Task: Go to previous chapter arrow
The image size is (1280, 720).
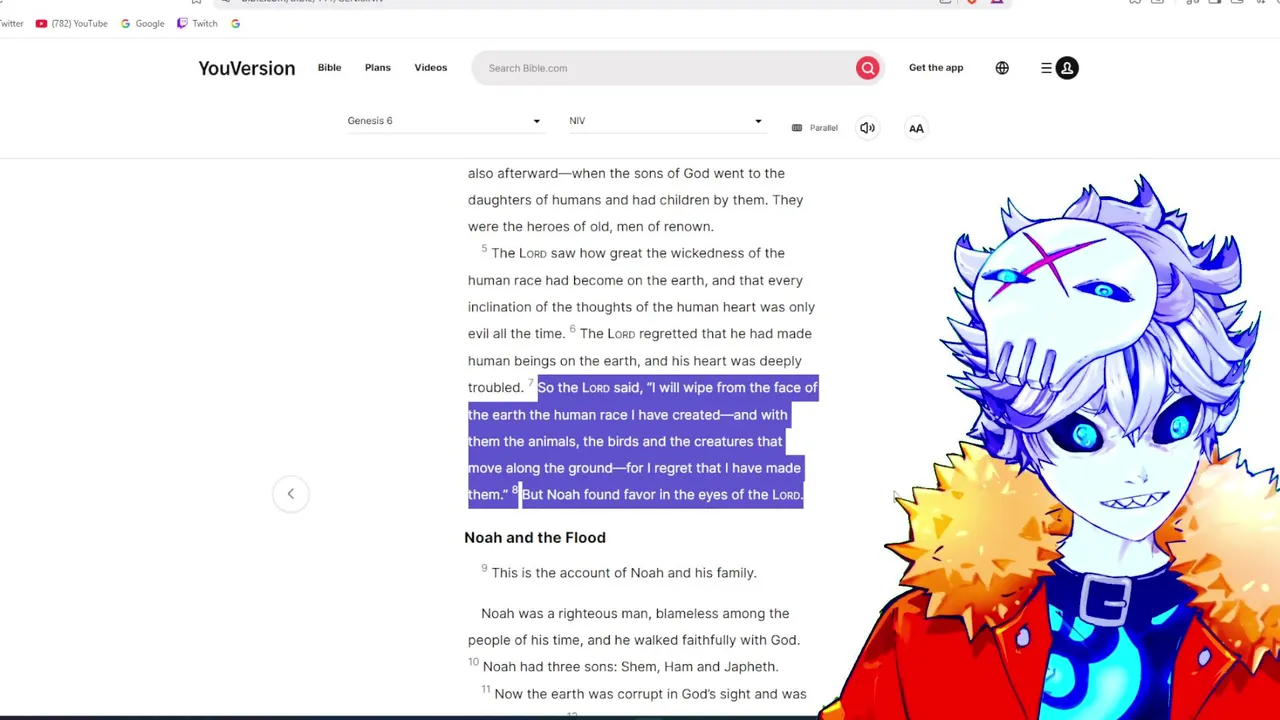Action: click(290, 493)
